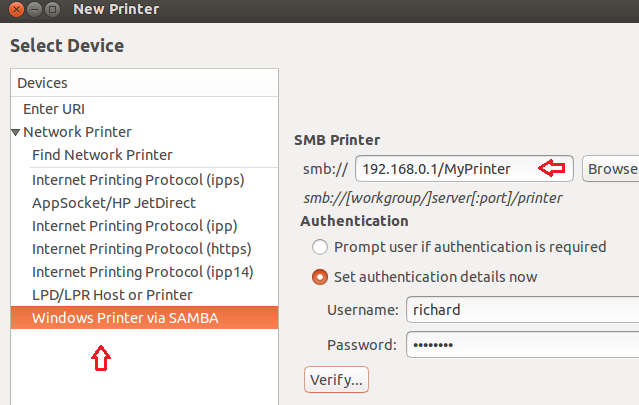Viewport: 639px width, 405px height.
Task: Select Internet Printing Protocol (ipp14)
Action: pos(141,272)
